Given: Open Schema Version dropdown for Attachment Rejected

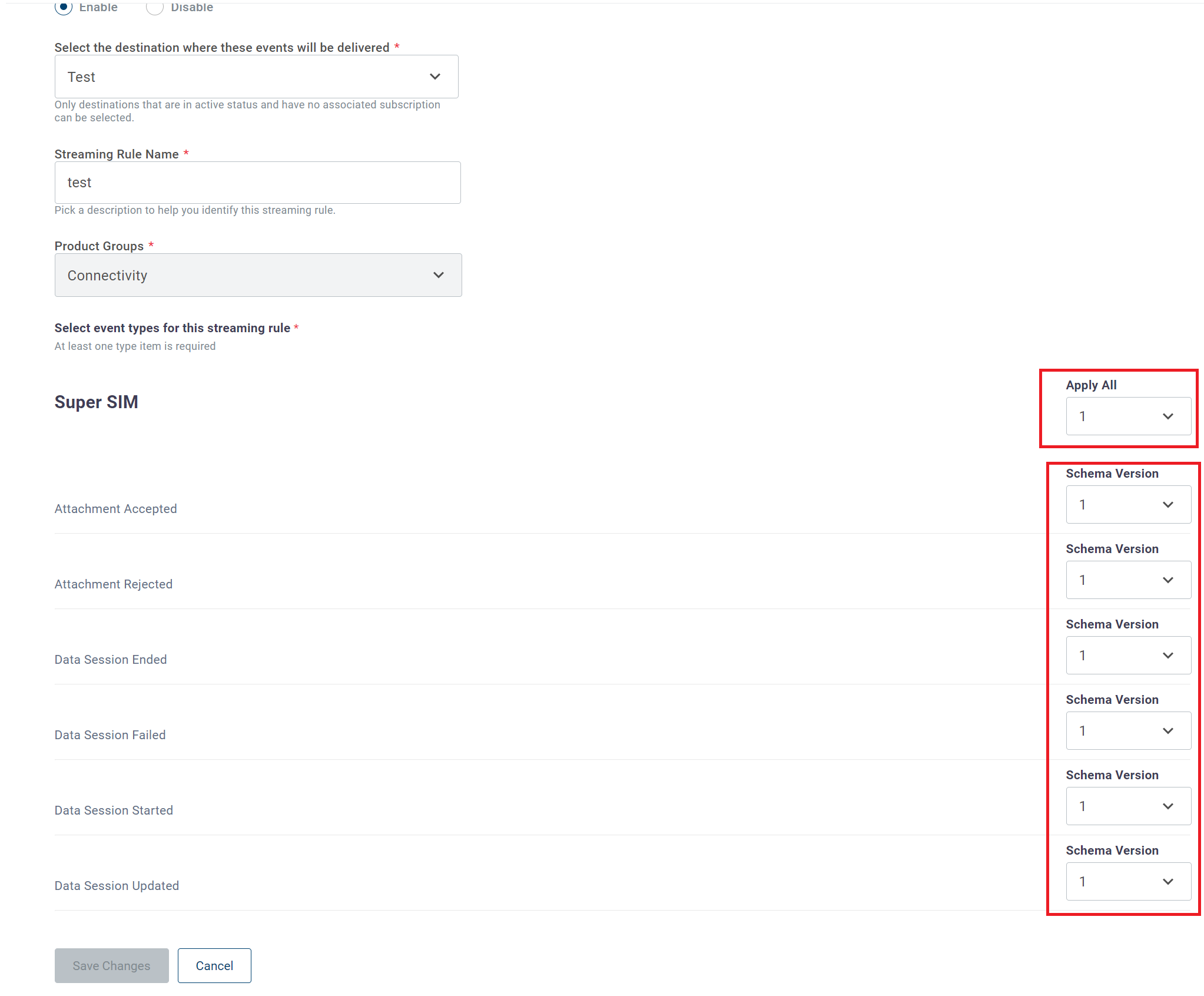Looking at the screenshot, I should click(x=1127, y=580).
